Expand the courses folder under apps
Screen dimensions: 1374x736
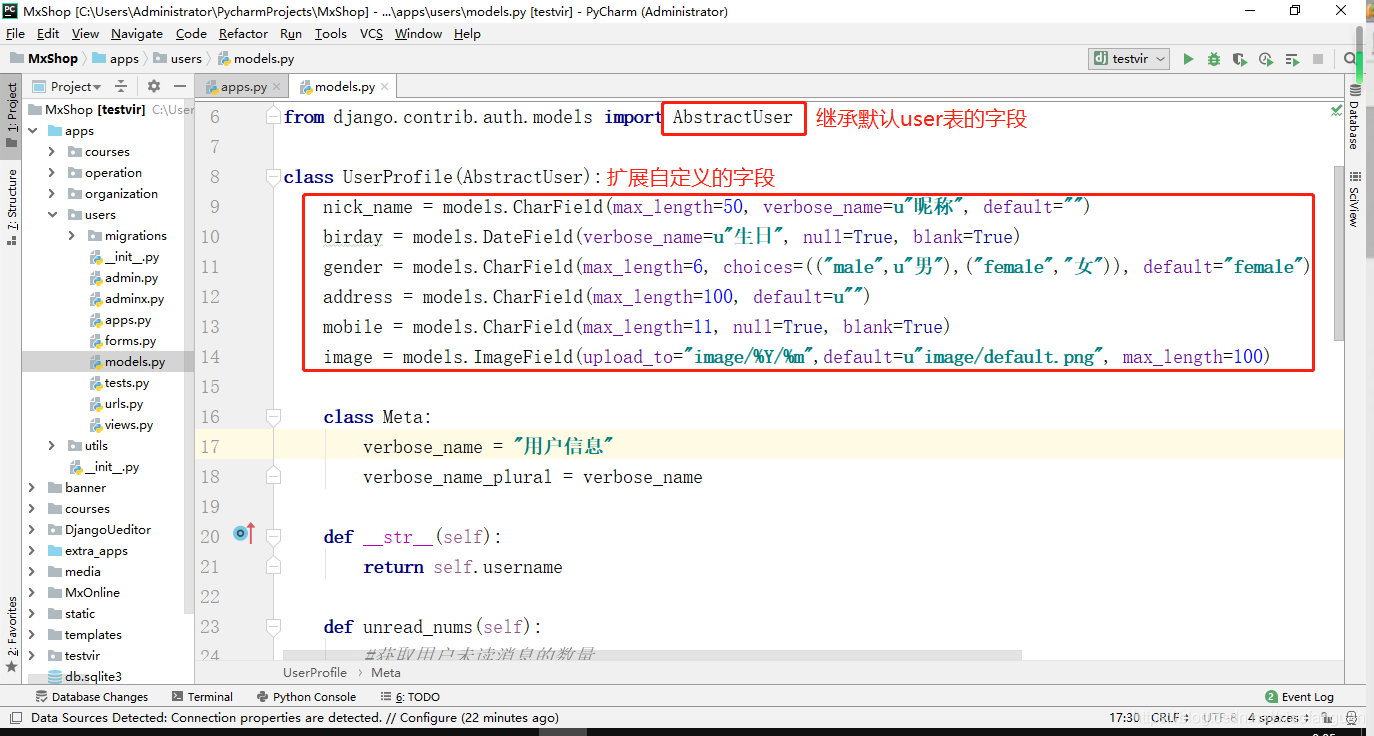(52, 152)
